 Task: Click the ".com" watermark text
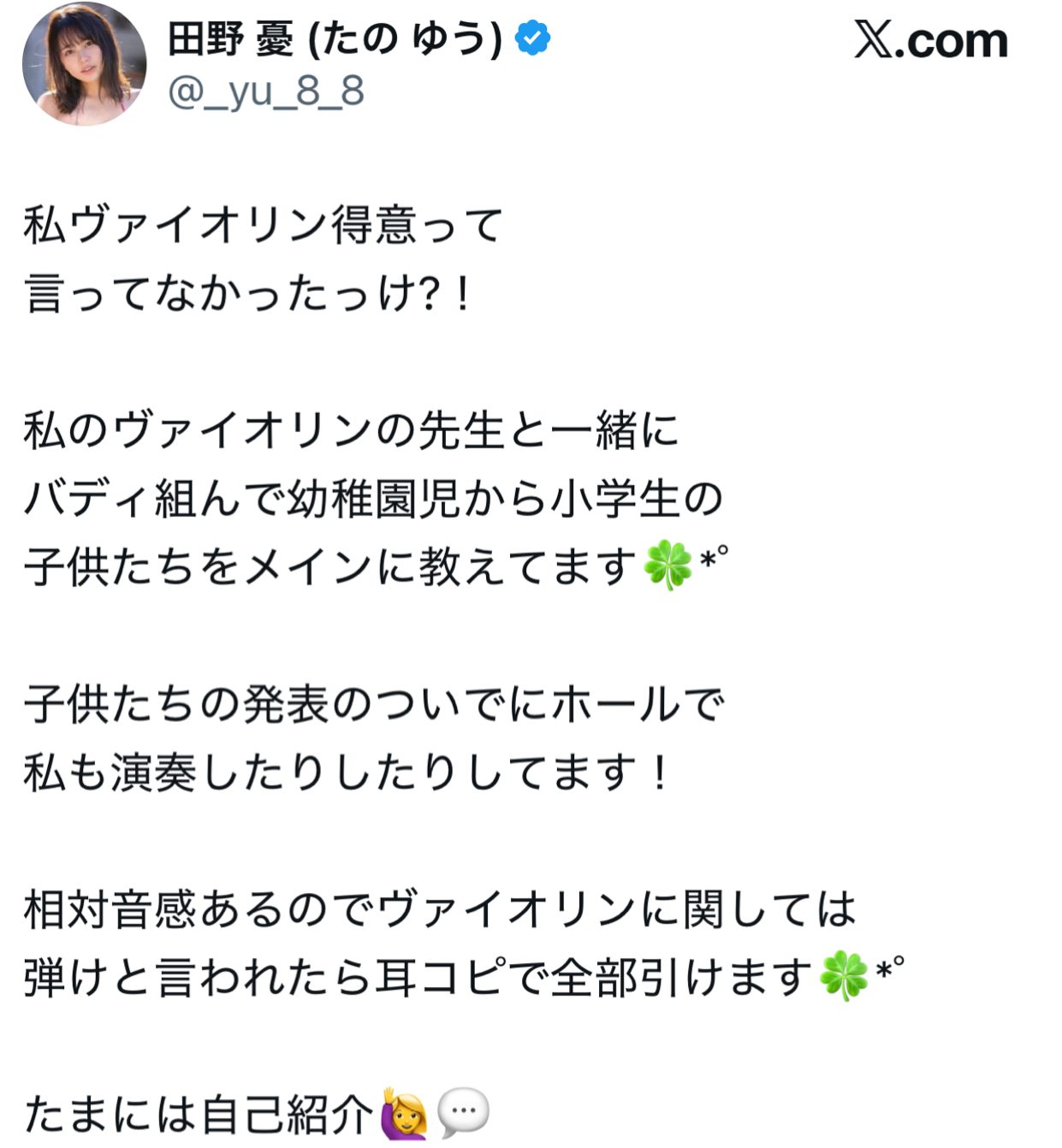[952, 41]
